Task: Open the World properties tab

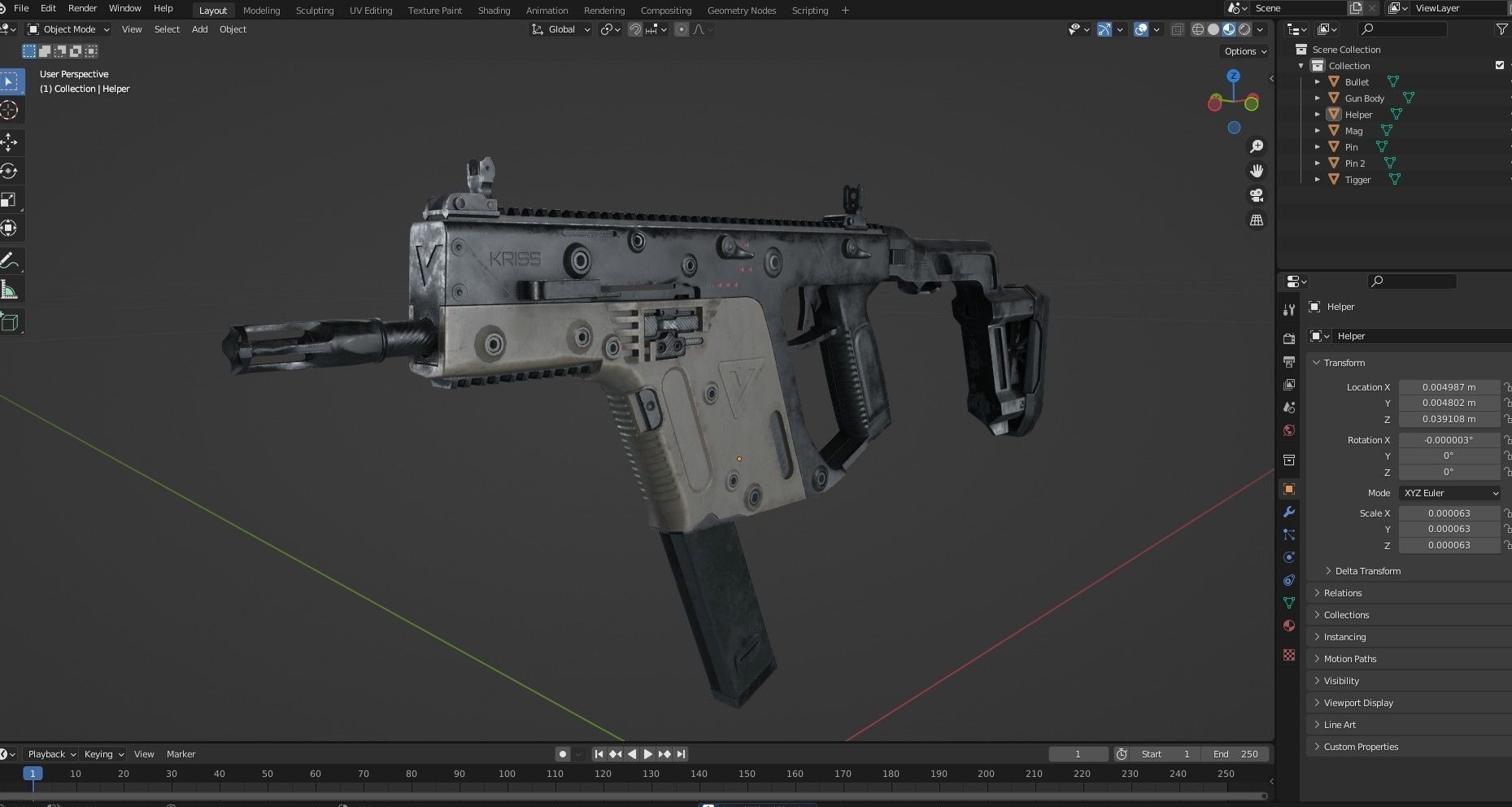Action: pyautogui.click(x=1289, y=430)
